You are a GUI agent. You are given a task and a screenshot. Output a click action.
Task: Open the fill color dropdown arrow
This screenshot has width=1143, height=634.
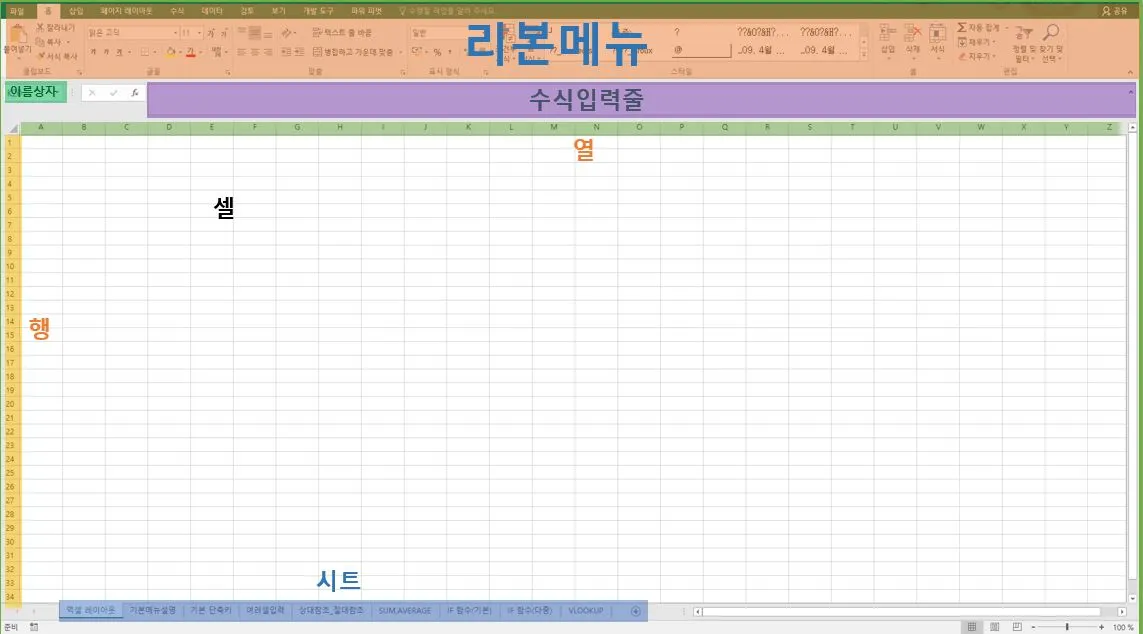(x=179, y=52)
